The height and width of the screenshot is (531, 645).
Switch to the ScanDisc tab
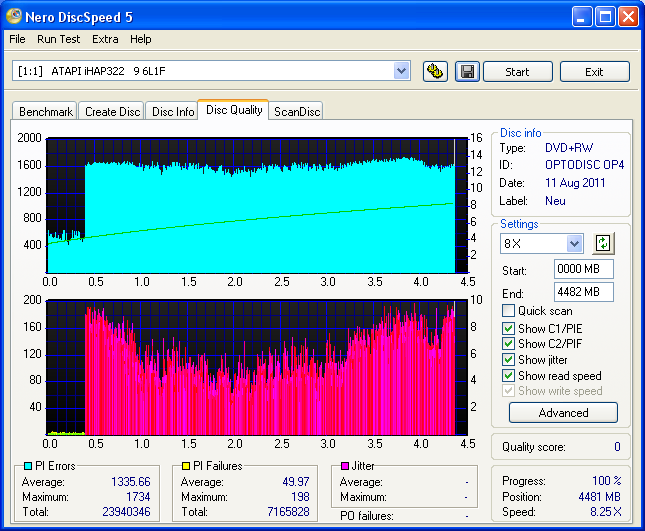297,111
